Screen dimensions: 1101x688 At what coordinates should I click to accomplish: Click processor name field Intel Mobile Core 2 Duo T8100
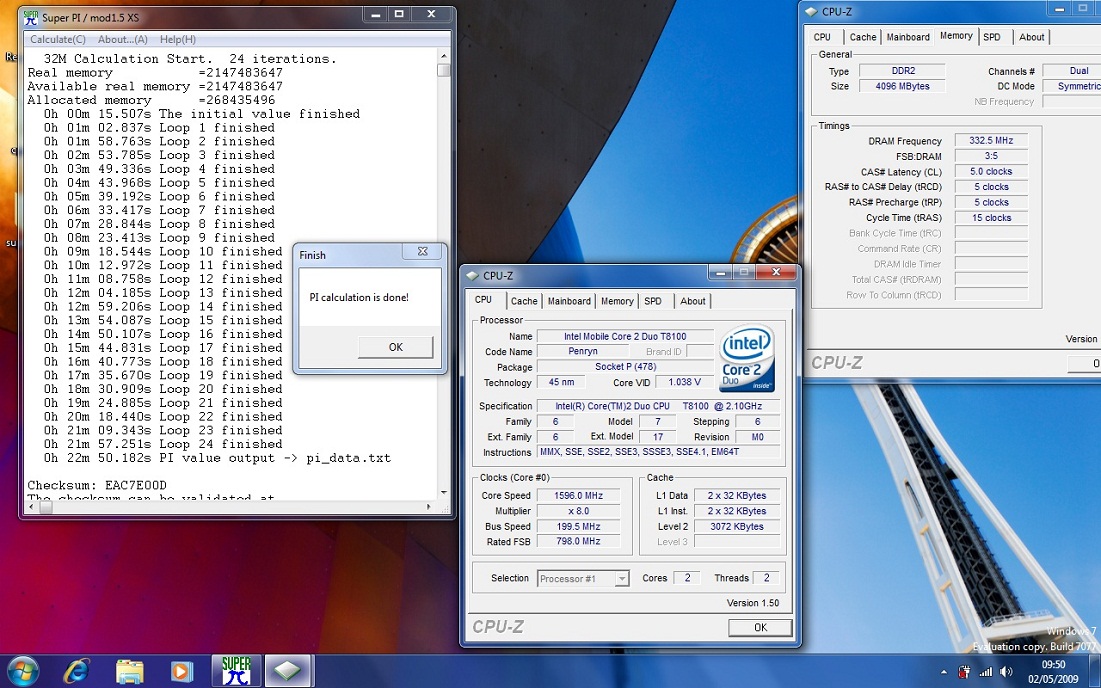tap(625, 336)
